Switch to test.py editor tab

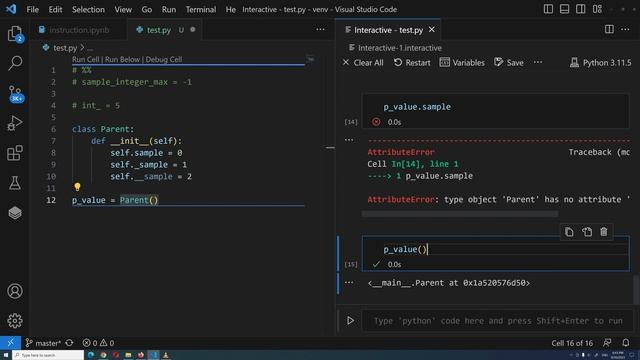(159, 30)
